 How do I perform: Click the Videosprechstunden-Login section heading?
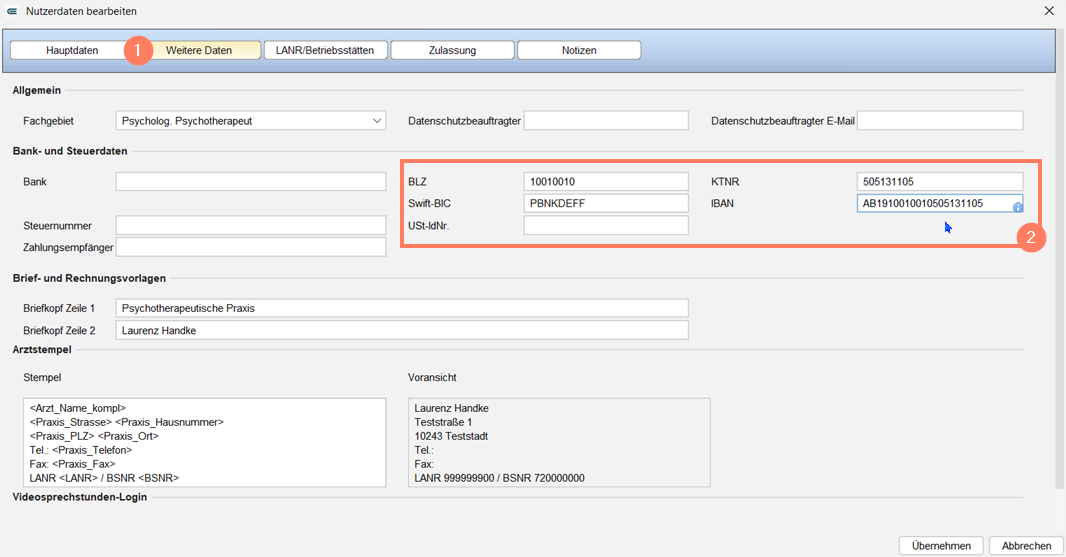point(80,497)
